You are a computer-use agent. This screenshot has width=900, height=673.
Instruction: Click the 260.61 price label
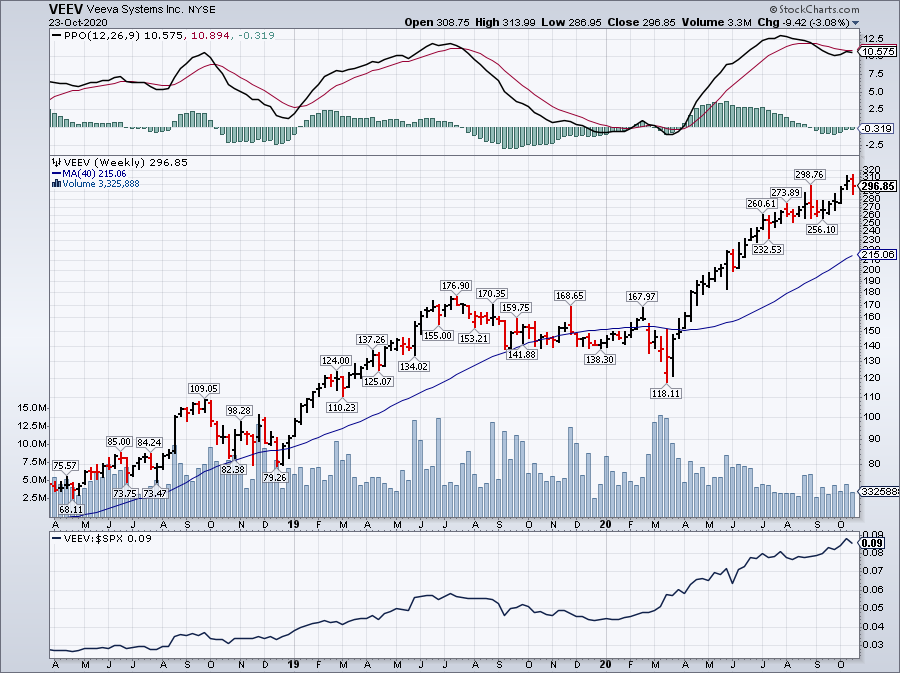point(762,204)
